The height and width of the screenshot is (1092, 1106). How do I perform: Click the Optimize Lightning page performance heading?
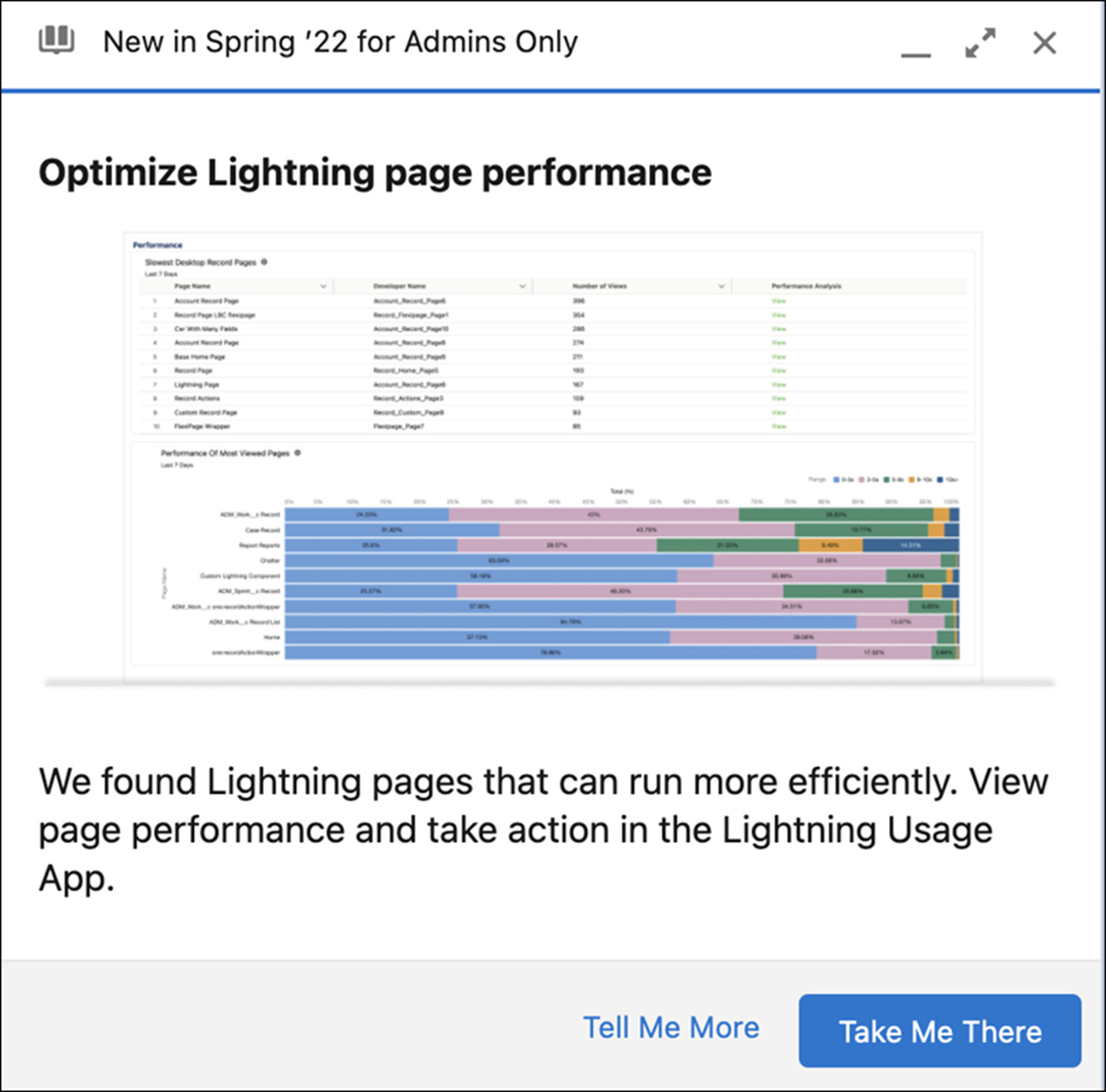pos(375,173)
